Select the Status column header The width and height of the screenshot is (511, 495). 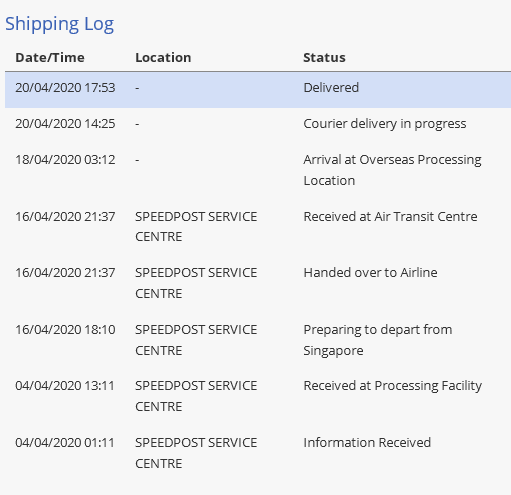coord(324,58)
